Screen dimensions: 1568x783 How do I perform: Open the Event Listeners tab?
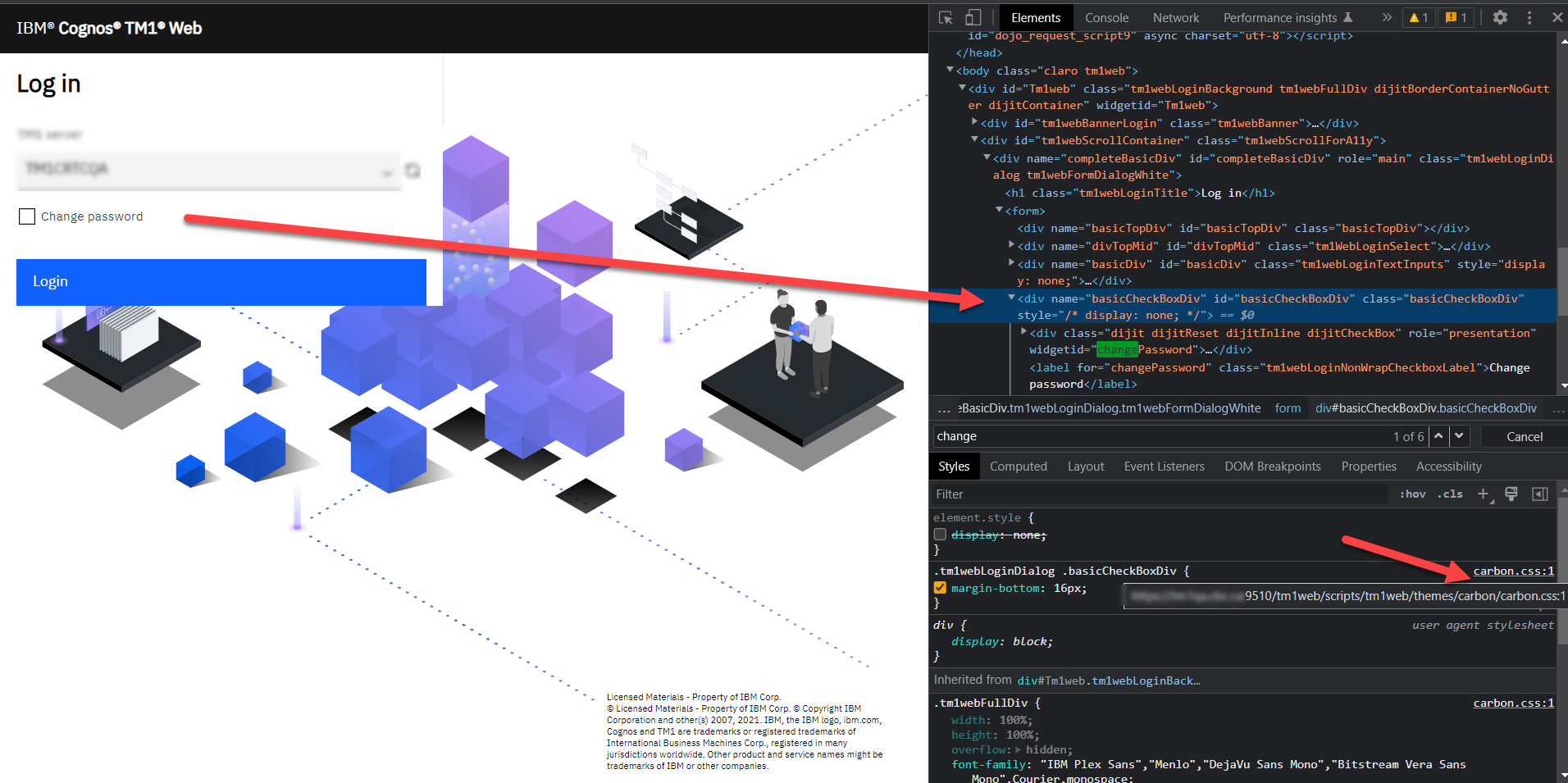[1164, 466]
